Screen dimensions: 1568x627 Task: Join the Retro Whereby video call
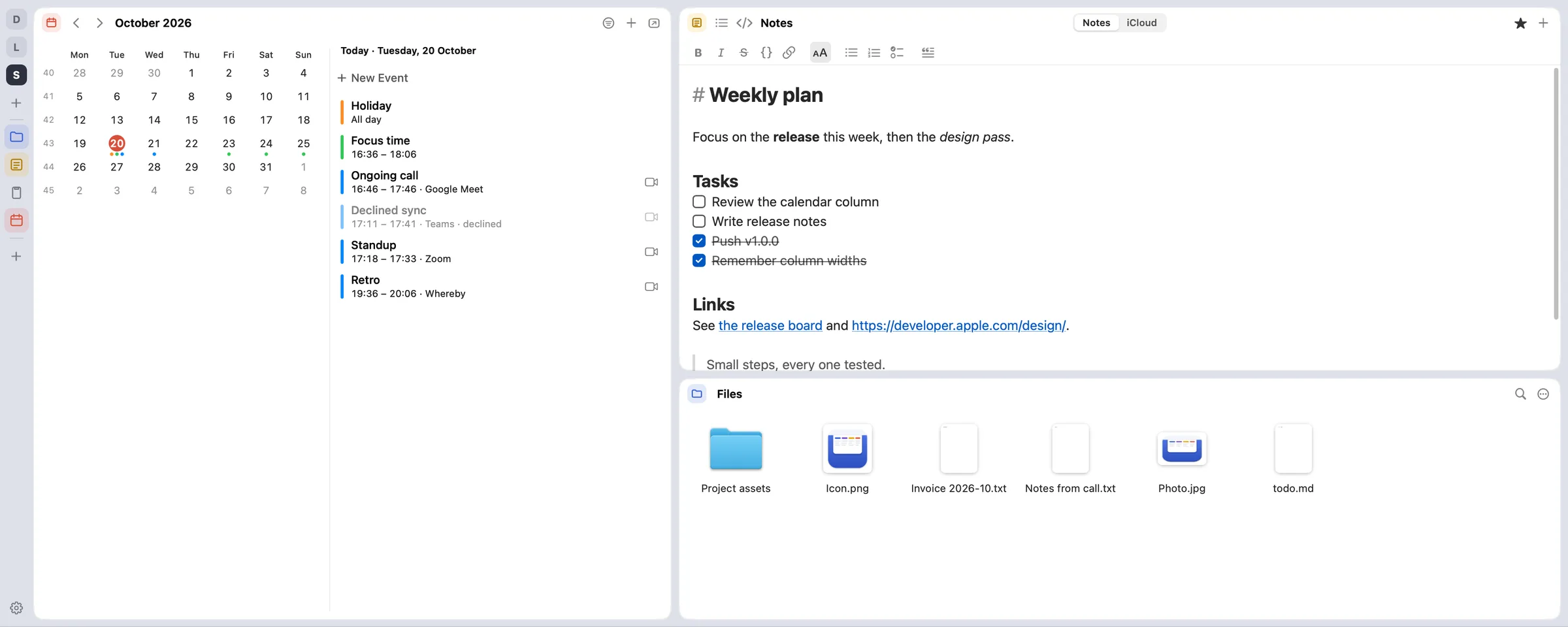click(651, 287)
